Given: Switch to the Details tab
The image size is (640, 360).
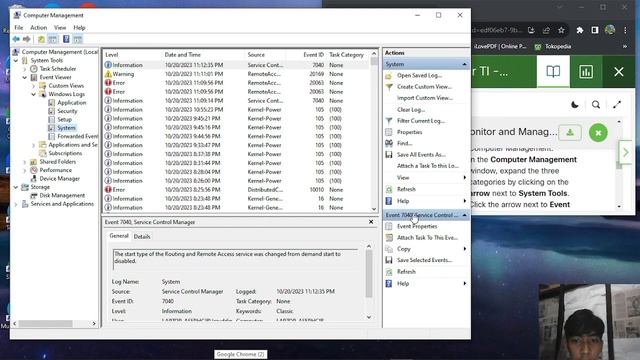Looking at the screenshot, I should point(142,236).
